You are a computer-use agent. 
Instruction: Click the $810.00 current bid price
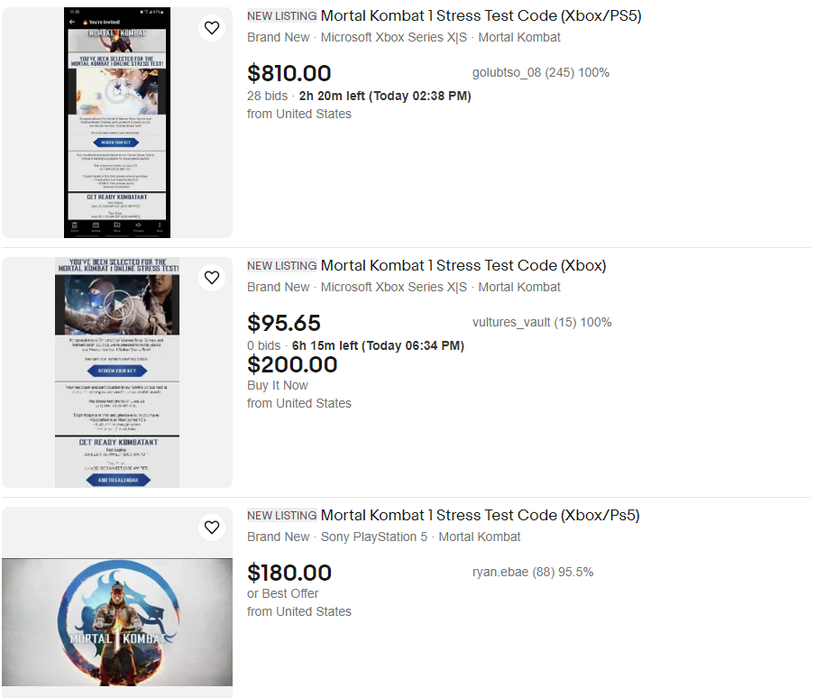(x=289, y=73)
